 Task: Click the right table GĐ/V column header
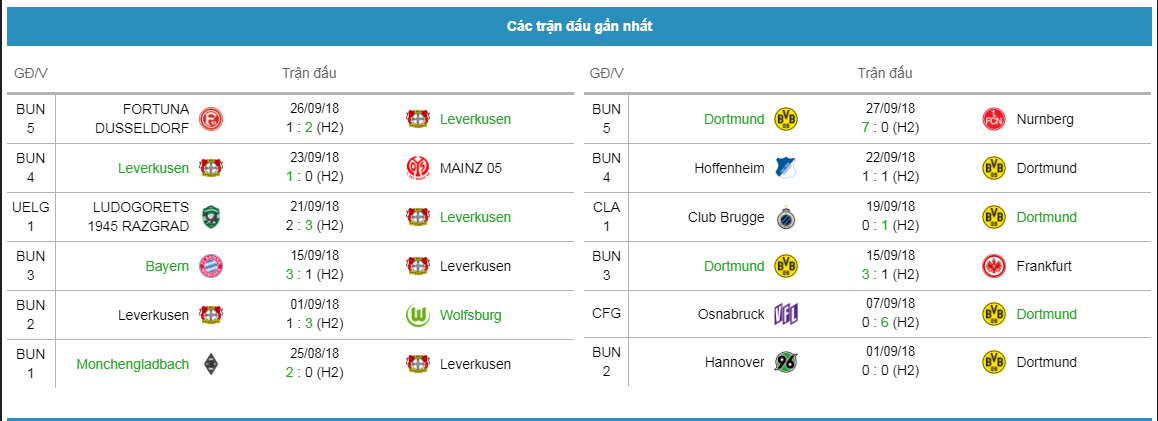pos(606,73)
